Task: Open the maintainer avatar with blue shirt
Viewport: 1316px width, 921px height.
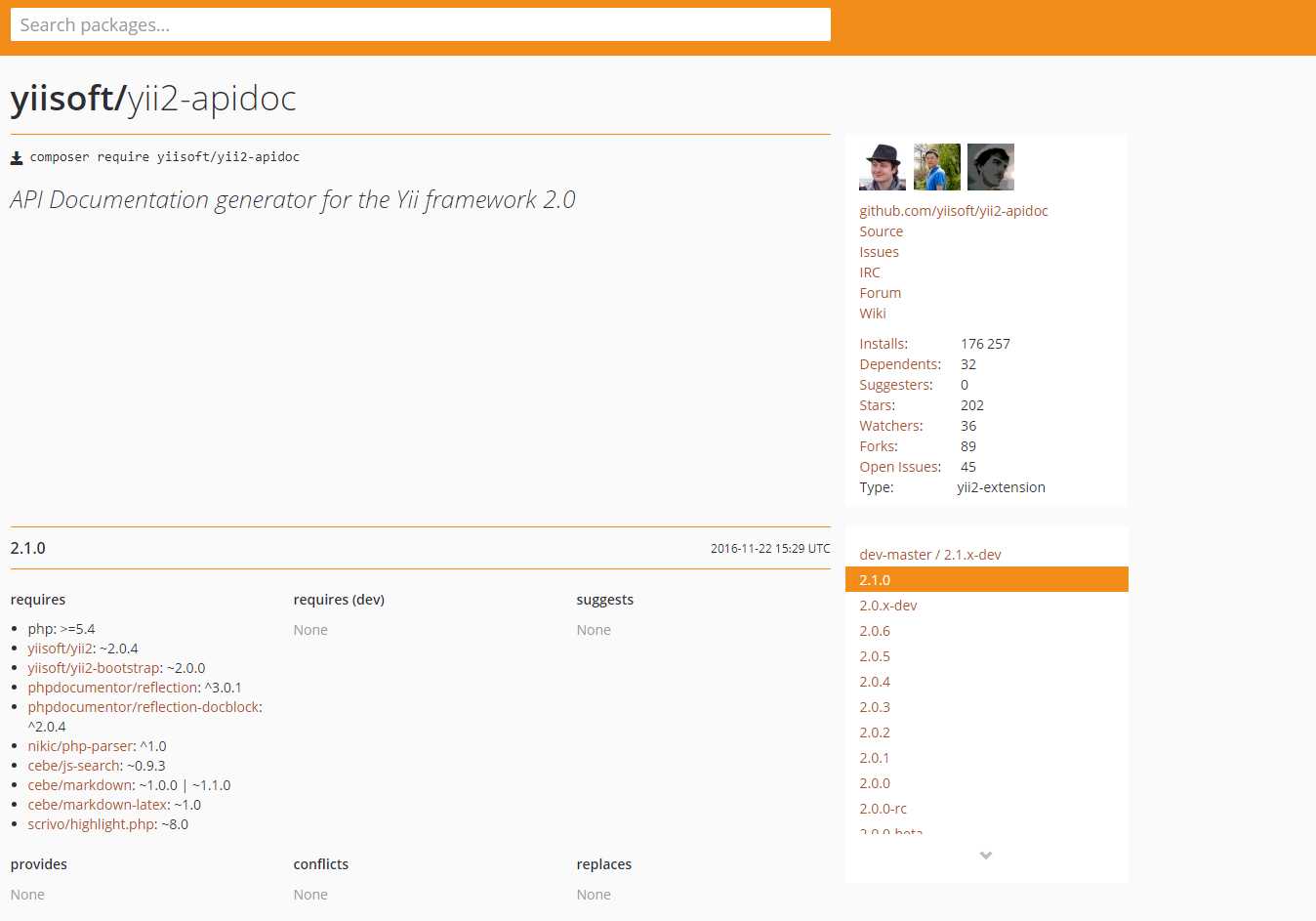Action: pyautogui.click(x=937, y=167)
